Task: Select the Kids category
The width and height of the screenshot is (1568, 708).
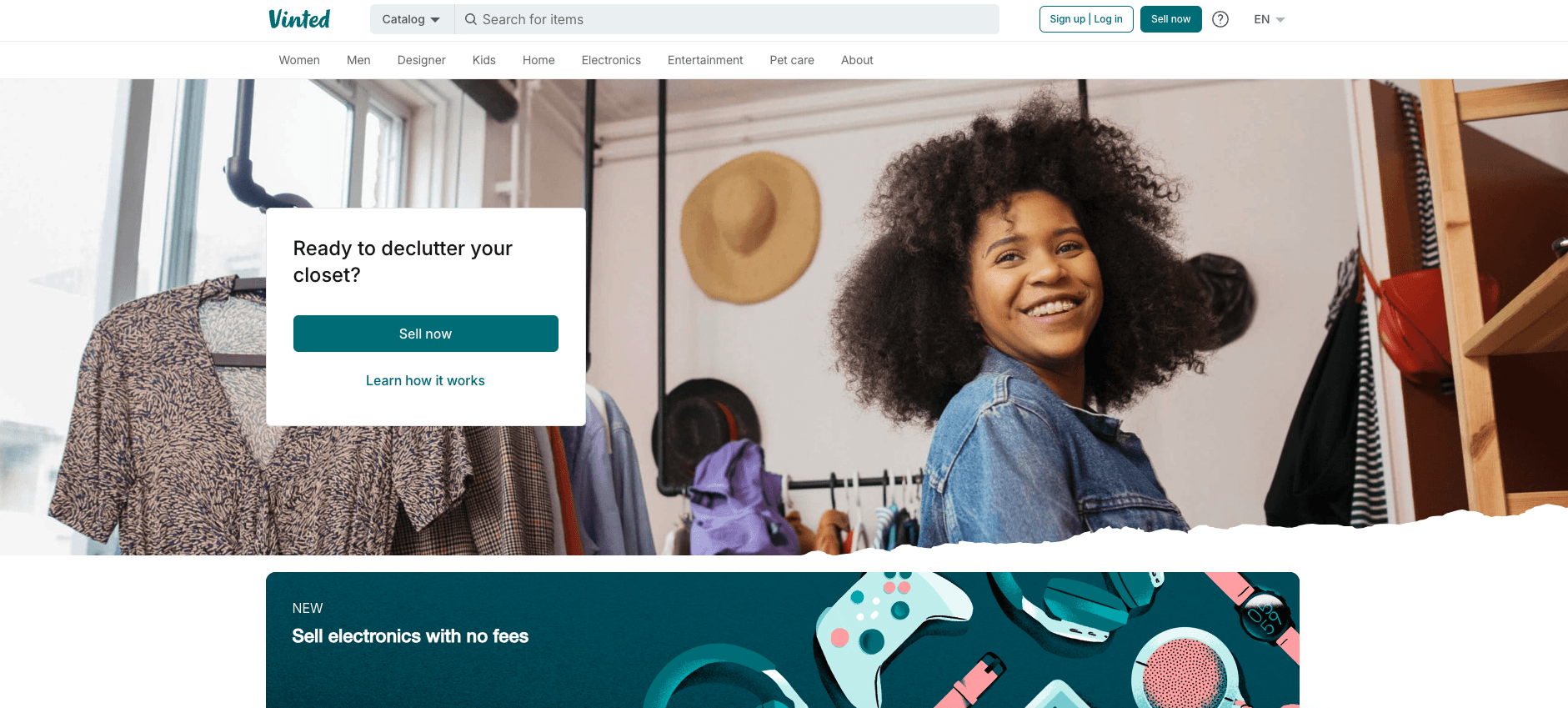Action: tap(483, 60)
